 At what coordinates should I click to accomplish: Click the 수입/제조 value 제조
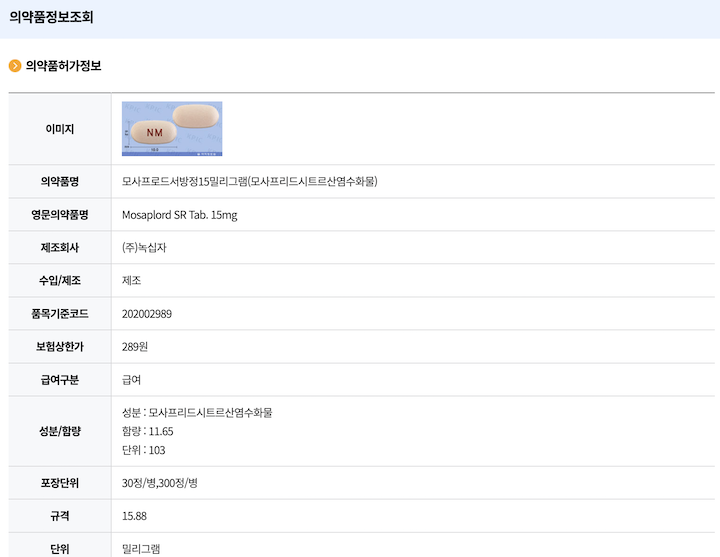(x=132, y=281)
